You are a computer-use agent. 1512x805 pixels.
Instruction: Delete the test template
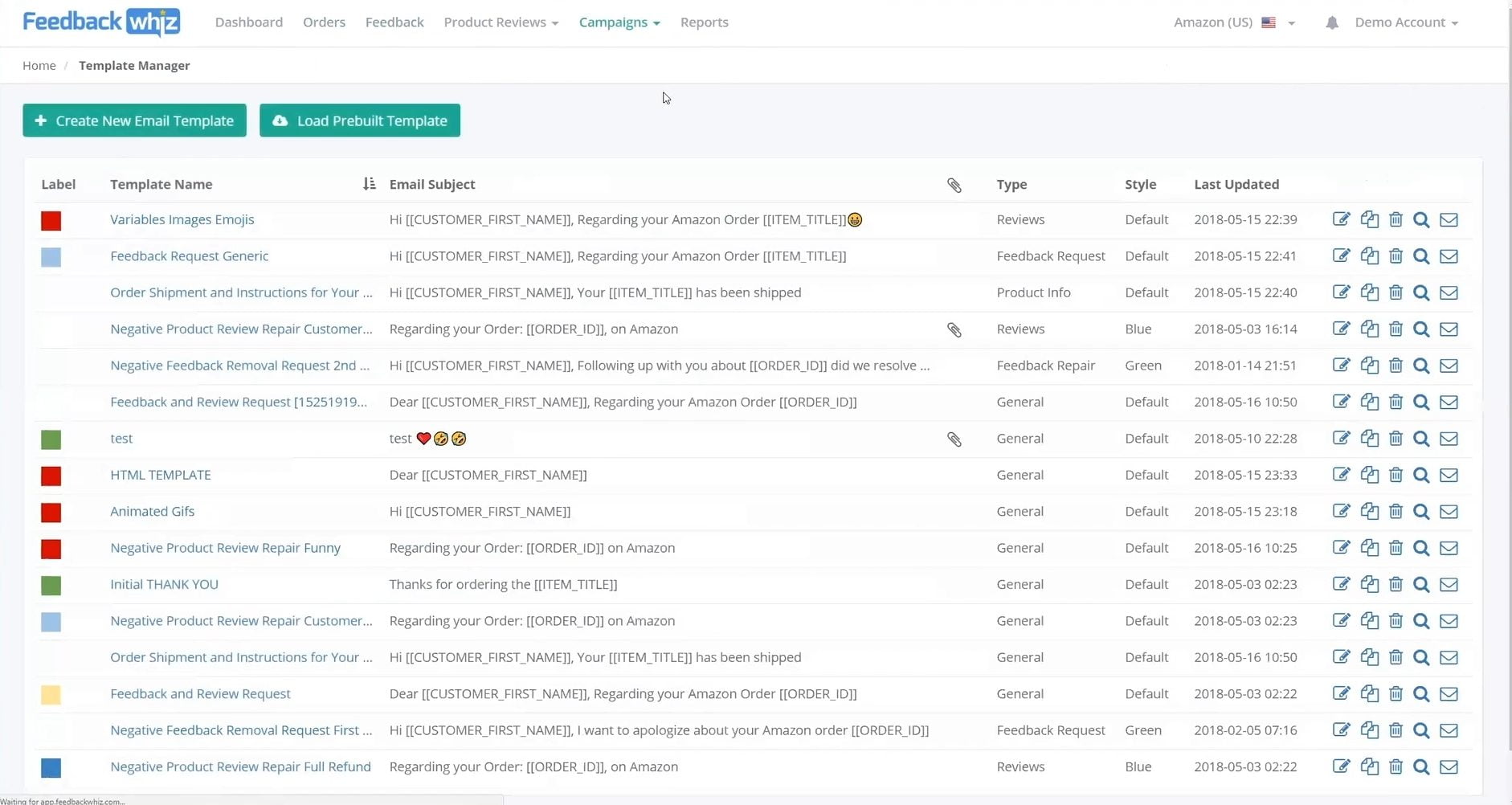tap(1396, 439)
